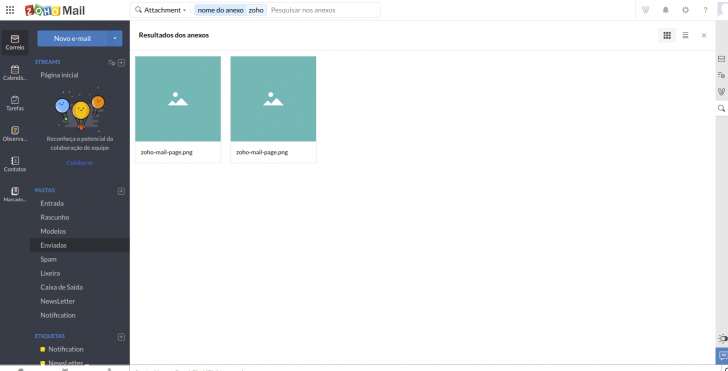This screenshot has width=728, height=371.
Task: Open streams icon in right sidebar
Action: point(721,75)
